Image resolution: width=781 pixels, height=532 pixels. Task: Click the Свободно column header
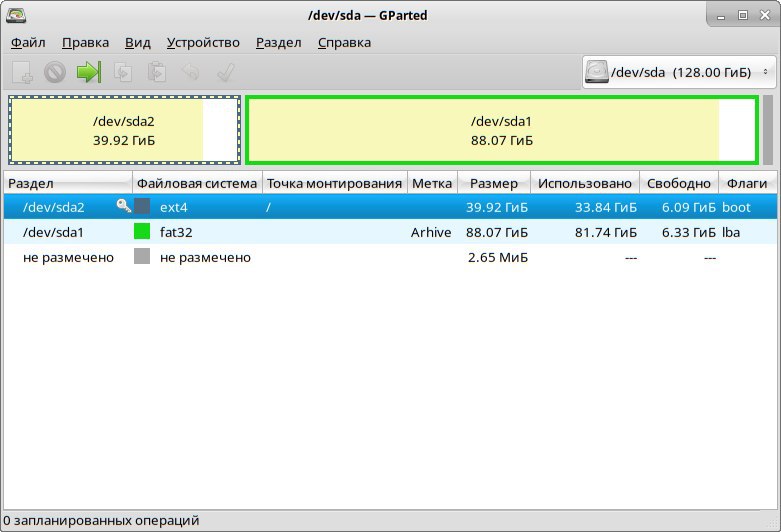[679, 183]
